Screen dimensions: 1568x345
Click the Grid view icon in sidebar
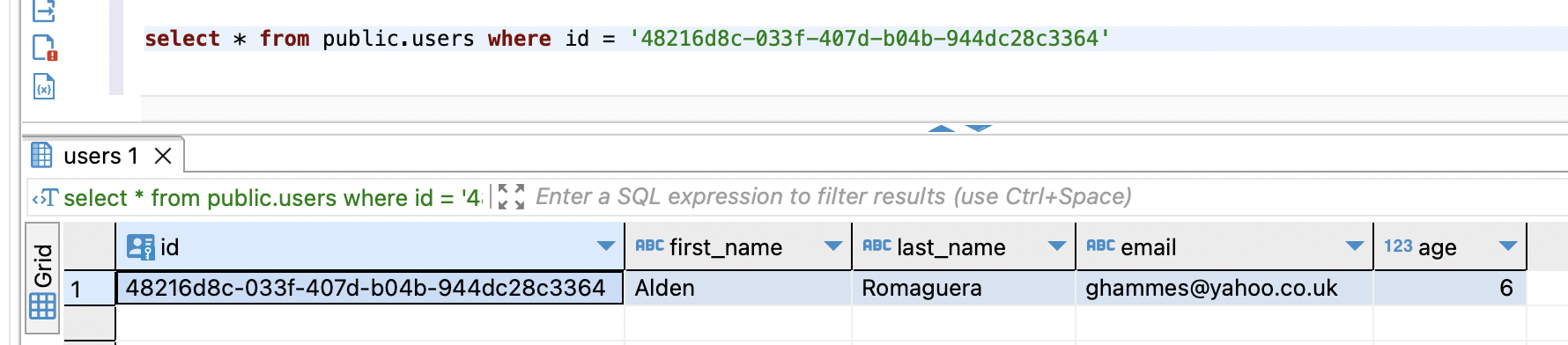(42, 305)
